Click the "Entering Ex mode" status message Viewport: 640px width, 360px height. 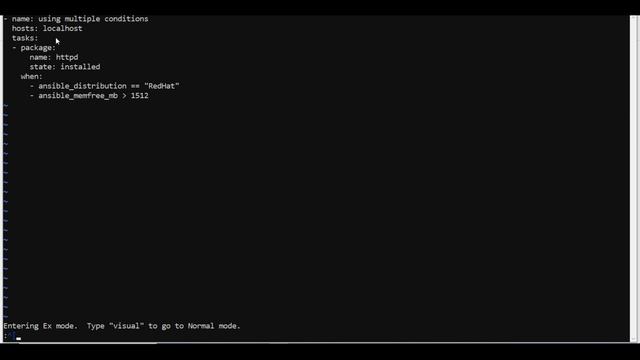tap(122, 326)
